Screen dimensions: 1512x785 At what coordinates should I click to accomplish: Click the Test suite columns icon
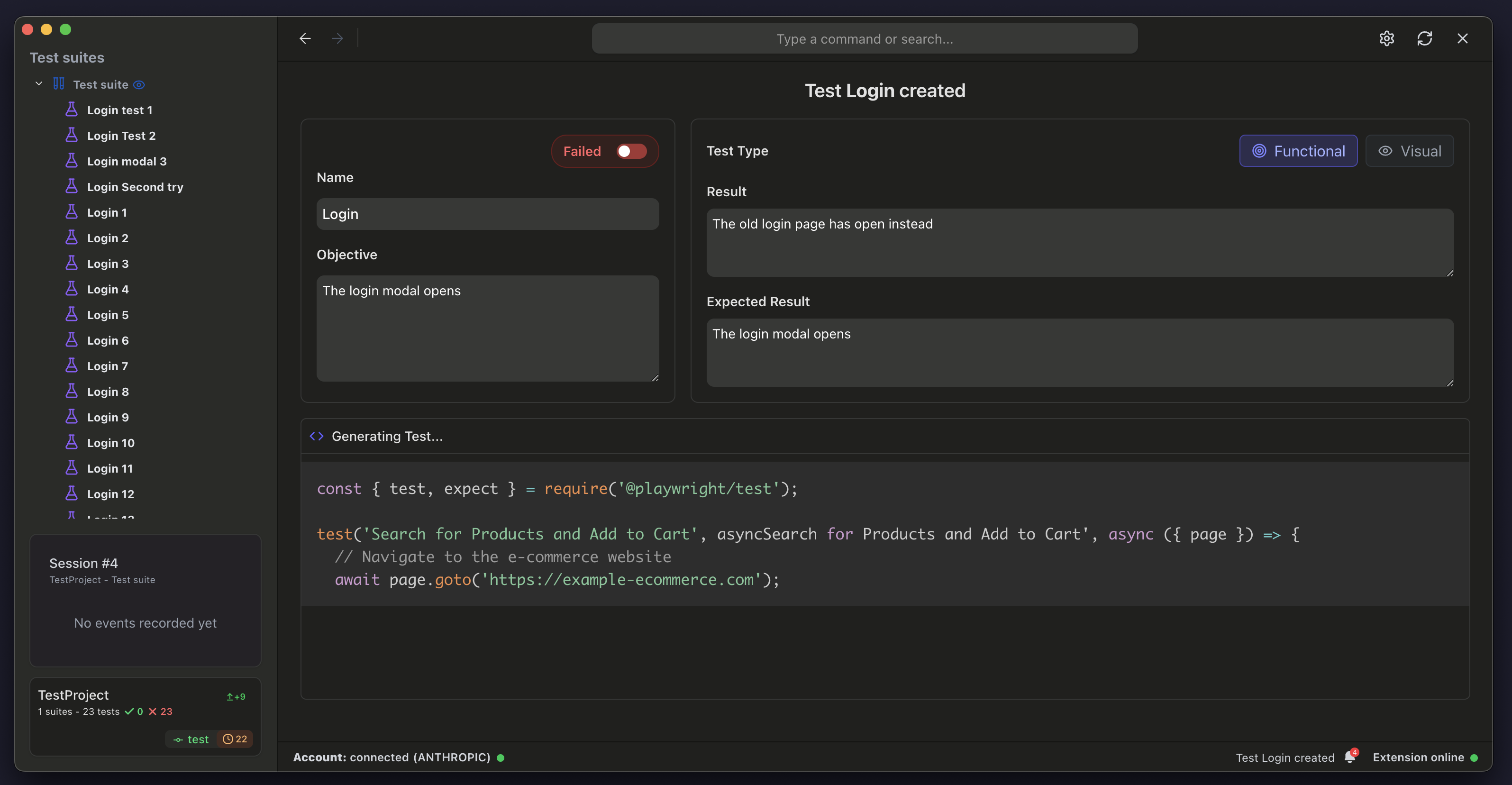coord(59,84)
